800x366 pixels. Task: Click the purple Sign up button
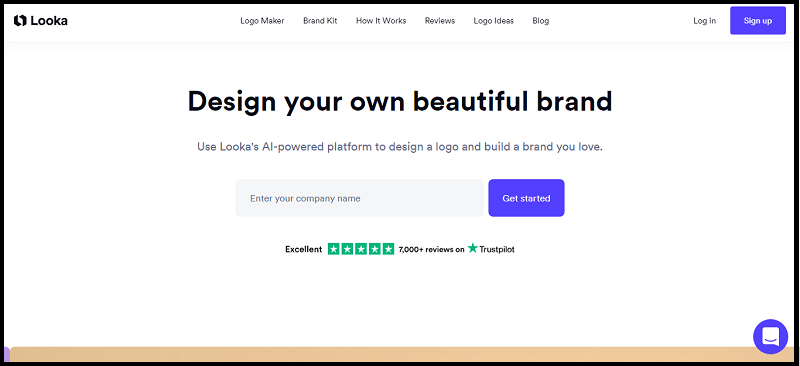coord(758,21)
